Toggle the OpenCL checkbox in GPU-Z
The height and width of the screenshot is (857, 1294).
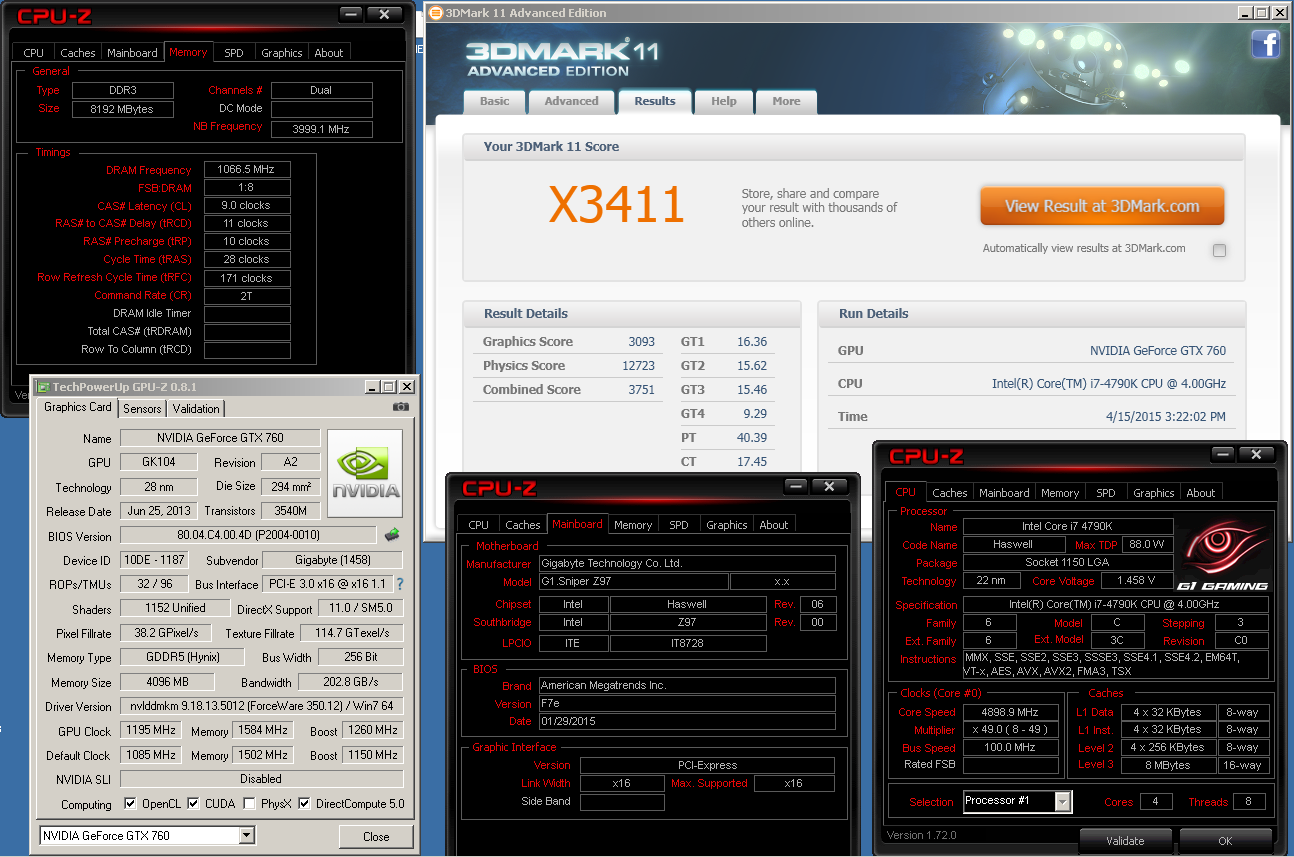click(130, 803)
